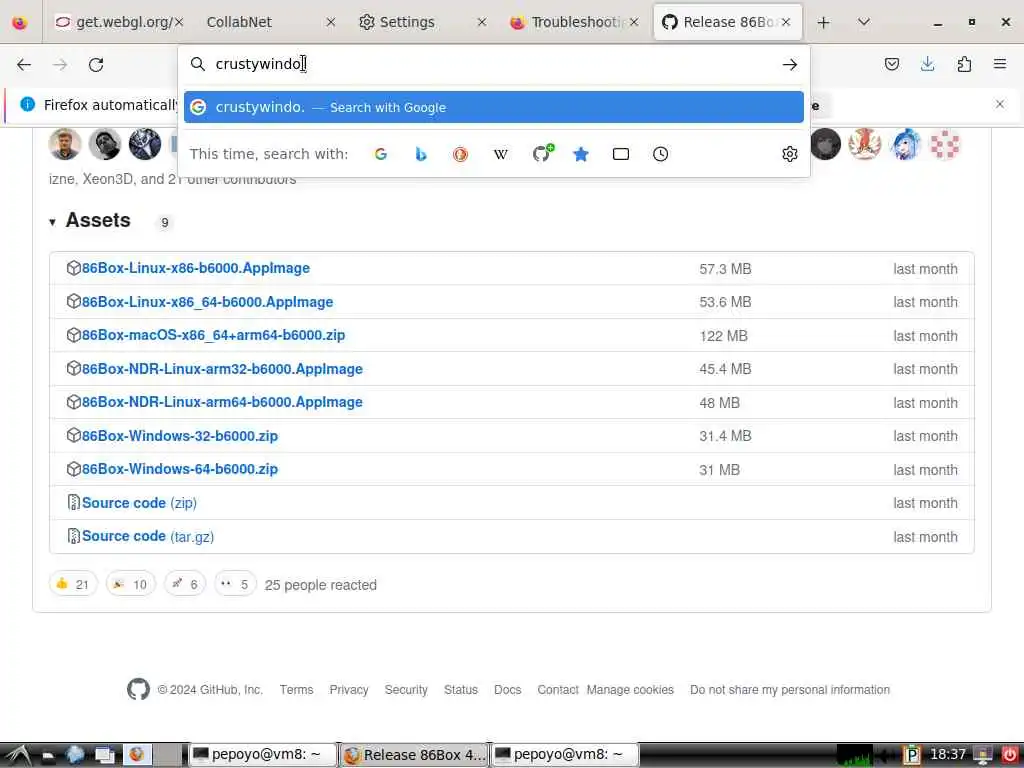
Task: Open new tab with plus button
Action: (823, 22)
